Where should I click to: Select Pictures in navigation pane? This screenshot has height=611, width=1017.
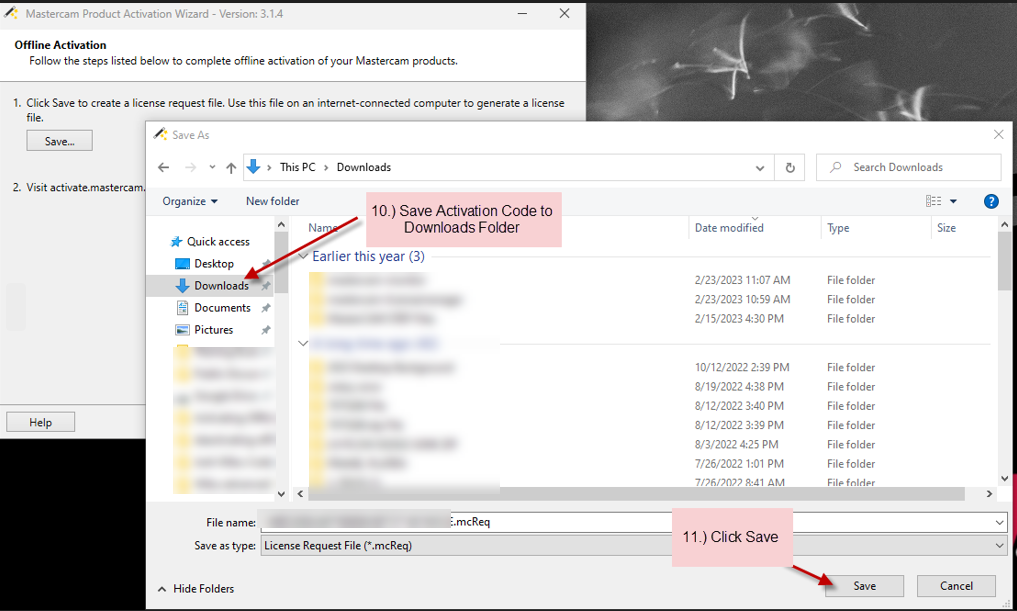pos(213,330)
